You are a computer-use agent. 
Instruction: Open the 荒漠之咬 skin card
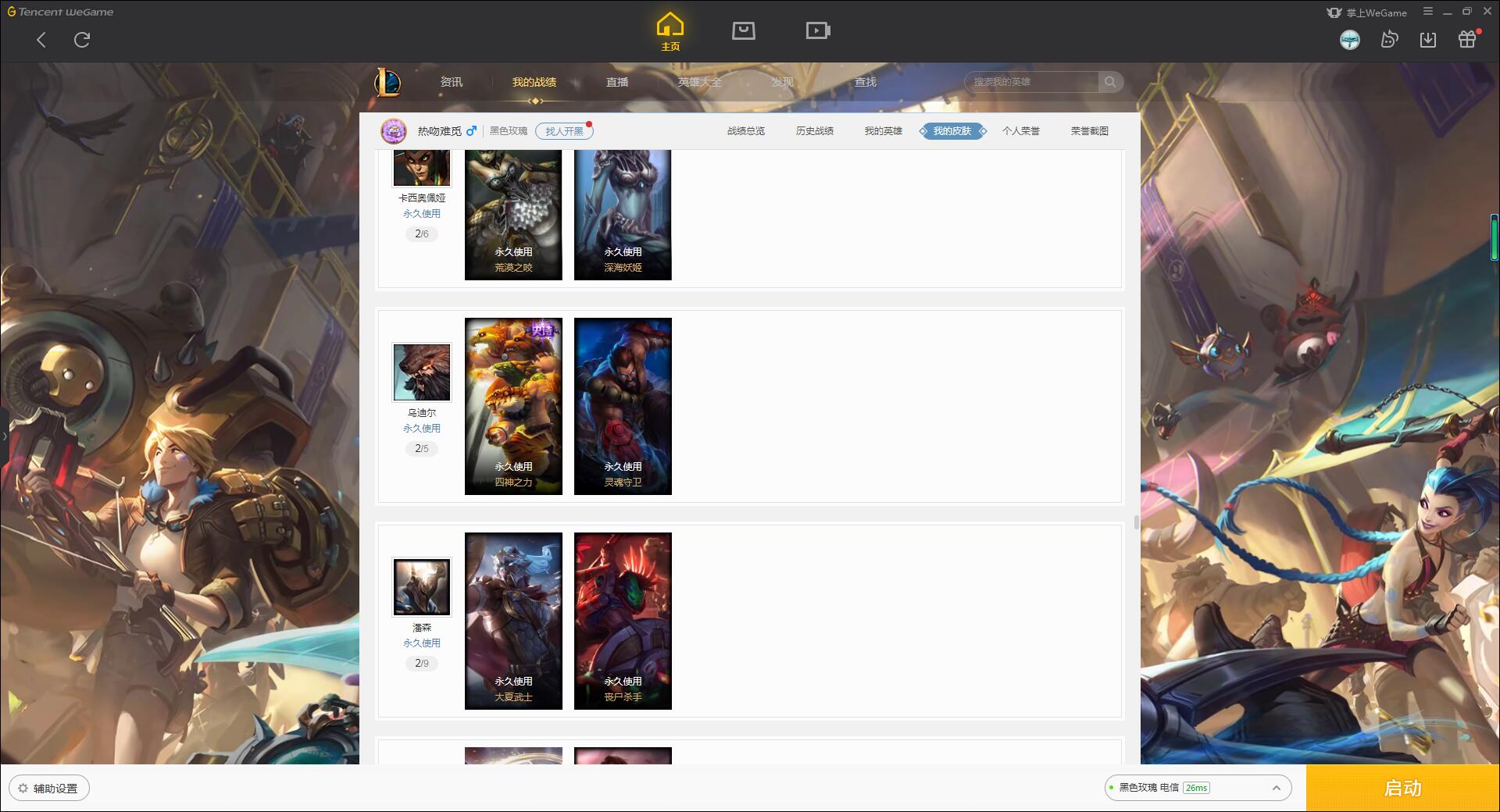pyautogui.click(x=513, y=215)
